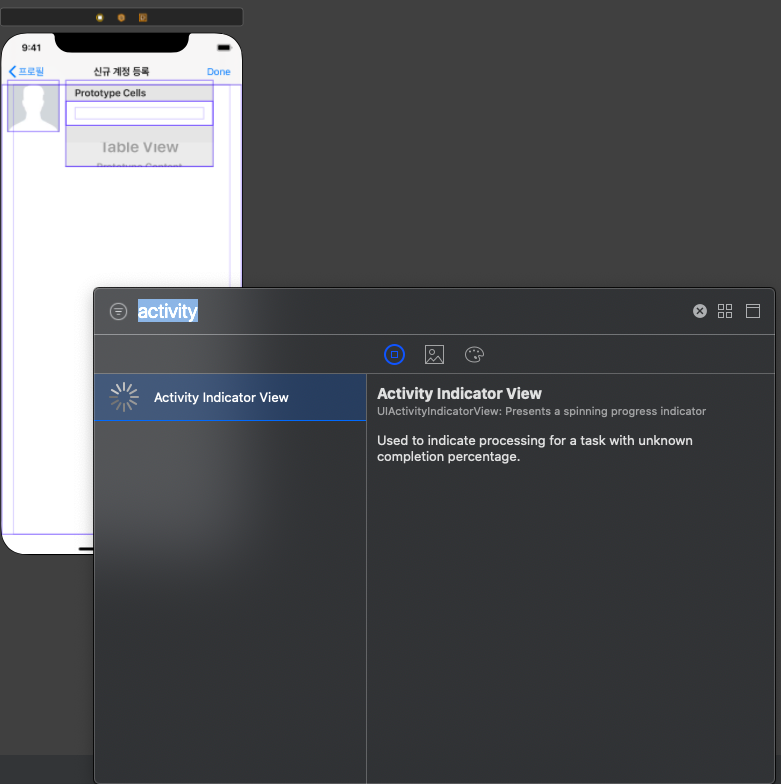Select the Color palette library tab
This screenshot has width=781, height=784.
point(474,354)
